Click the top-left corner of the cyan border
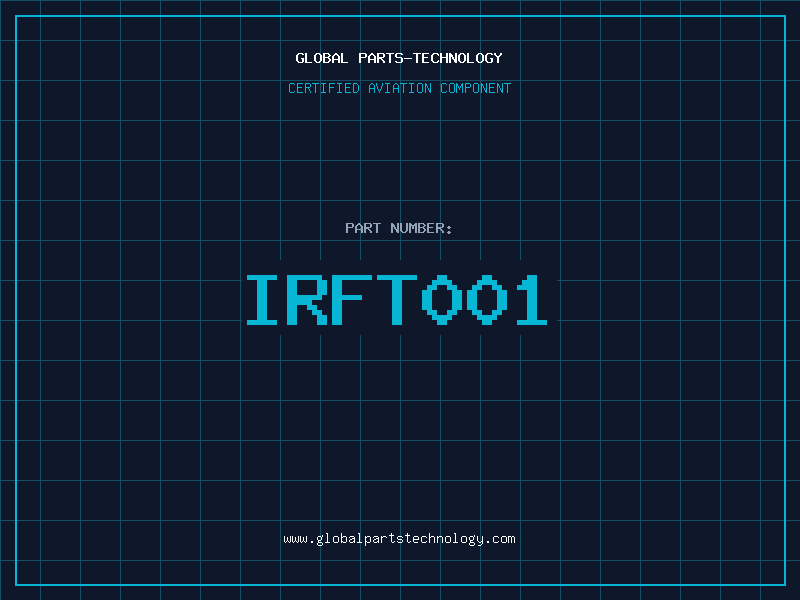 tap(15, 15)
